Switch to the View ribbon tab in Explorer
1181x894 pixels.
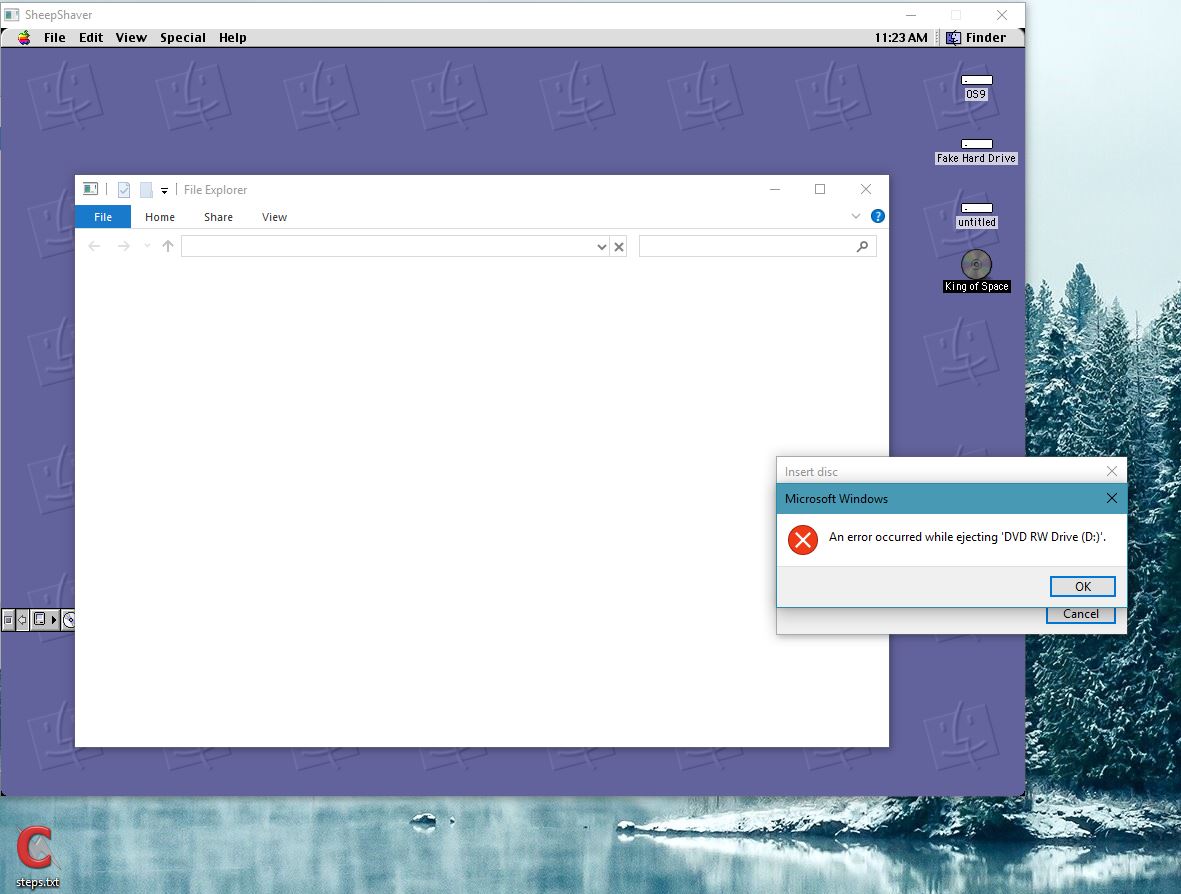coord(274,217)
